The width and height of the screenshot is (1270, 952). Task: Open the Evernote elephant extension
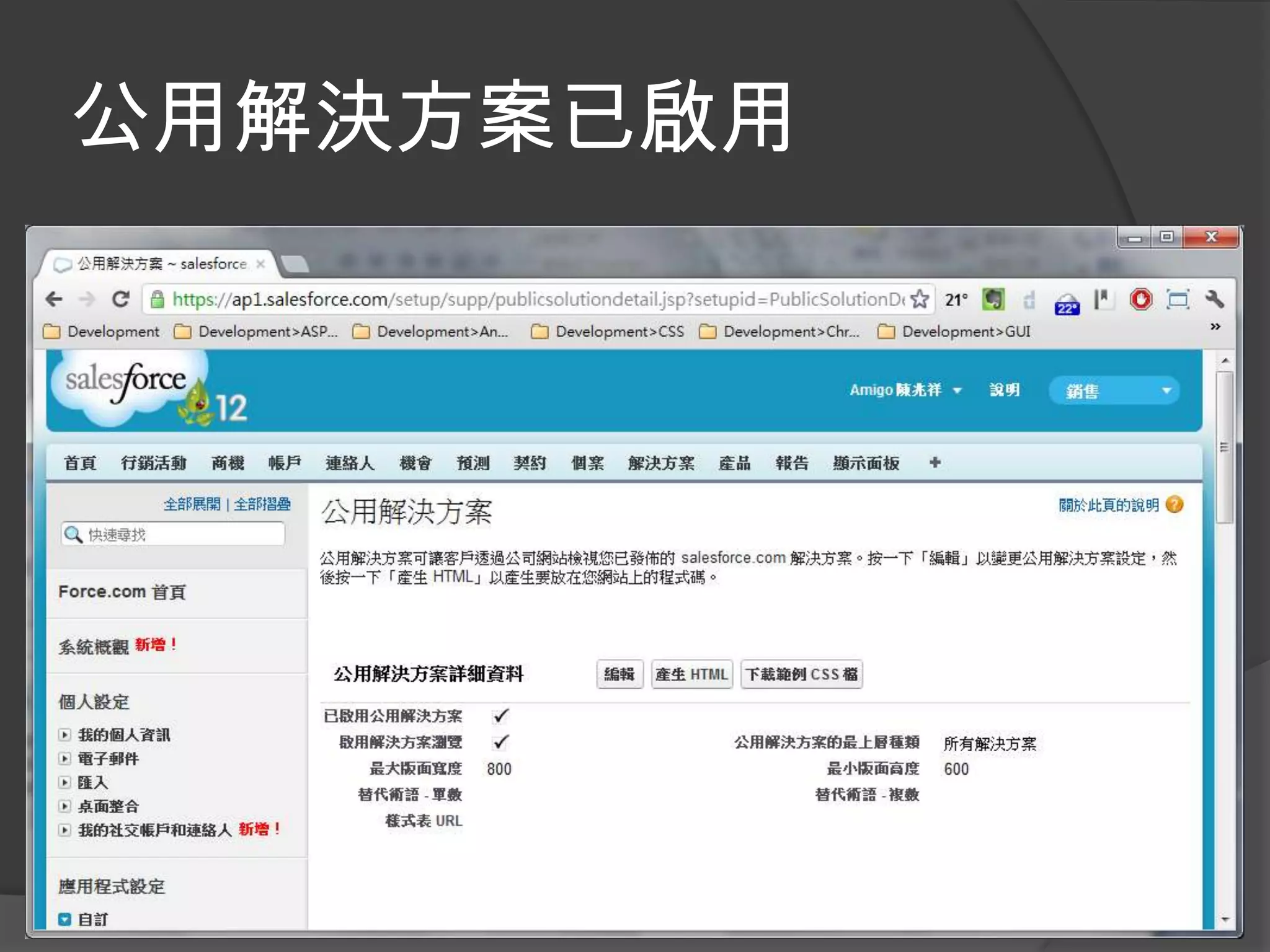[x=993, y=300]
